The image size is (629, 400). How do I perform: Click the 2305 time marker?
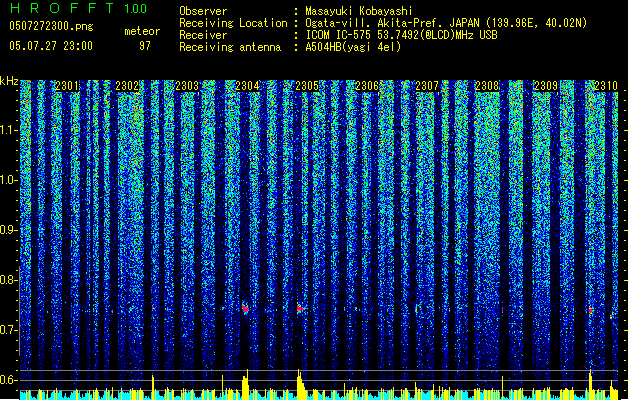pyautogui.click(x=307, y=86)
